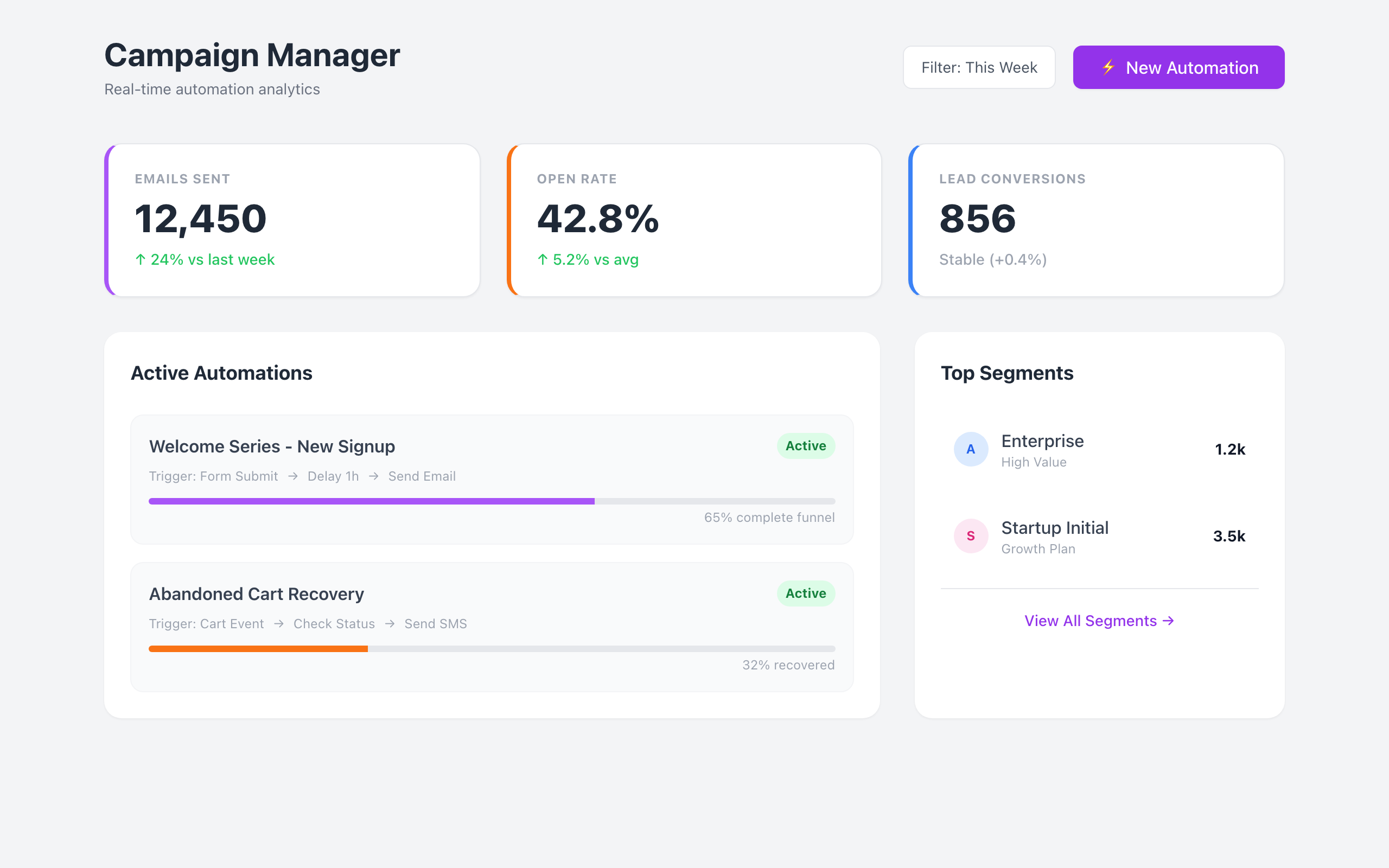Image resolution: width=1389 pixels, height=868 pixels.
Task: Toggle the Active badge on Welcome Series automation
Action: point(805,445)
